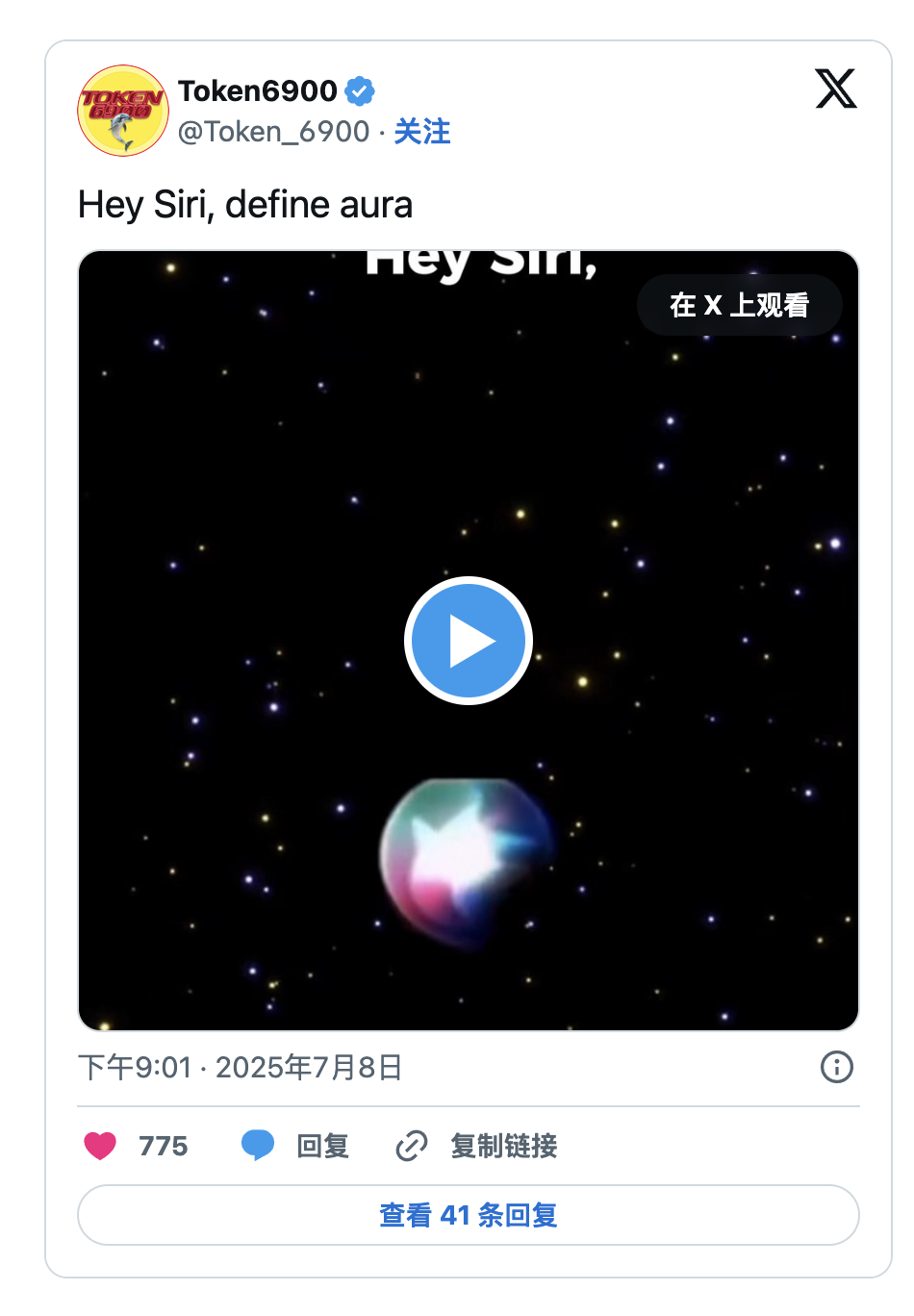Click the 775 like count
This screenshot has width=914, height=1316.
(164, 1146)
